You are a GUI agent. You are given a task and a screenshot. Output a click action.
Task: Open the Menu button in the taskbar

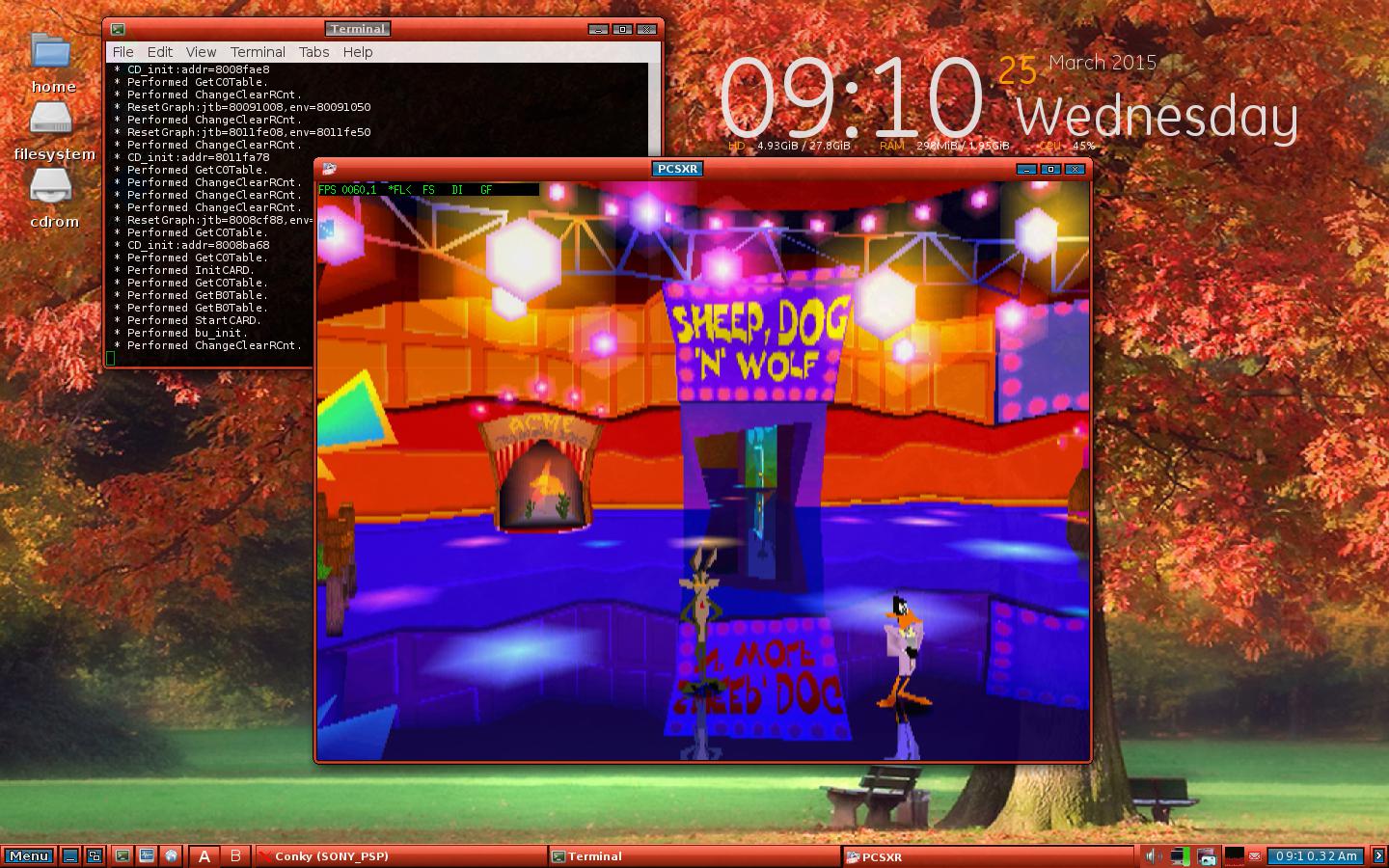pyautogui.click(x=29, y=855)
